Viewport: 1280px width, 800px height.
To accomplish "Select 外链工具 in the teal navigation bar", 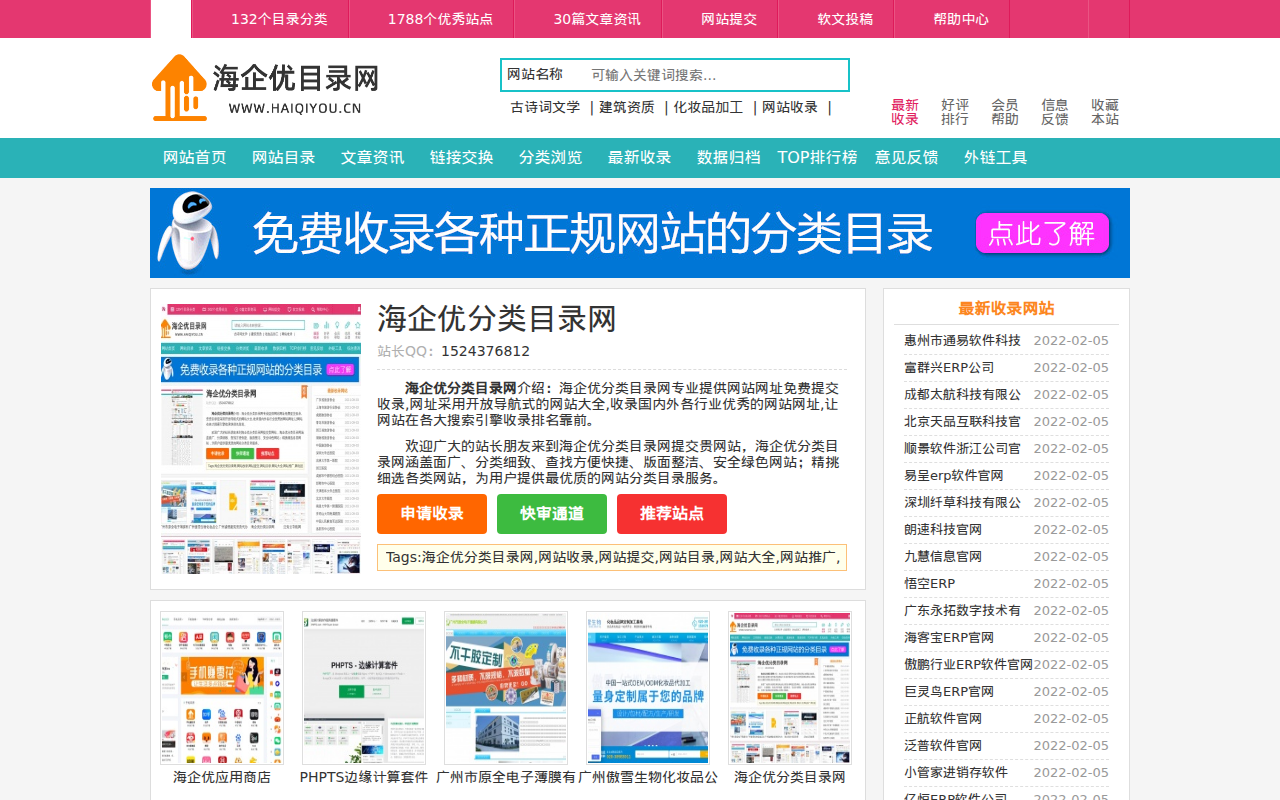I will (995, 158).
